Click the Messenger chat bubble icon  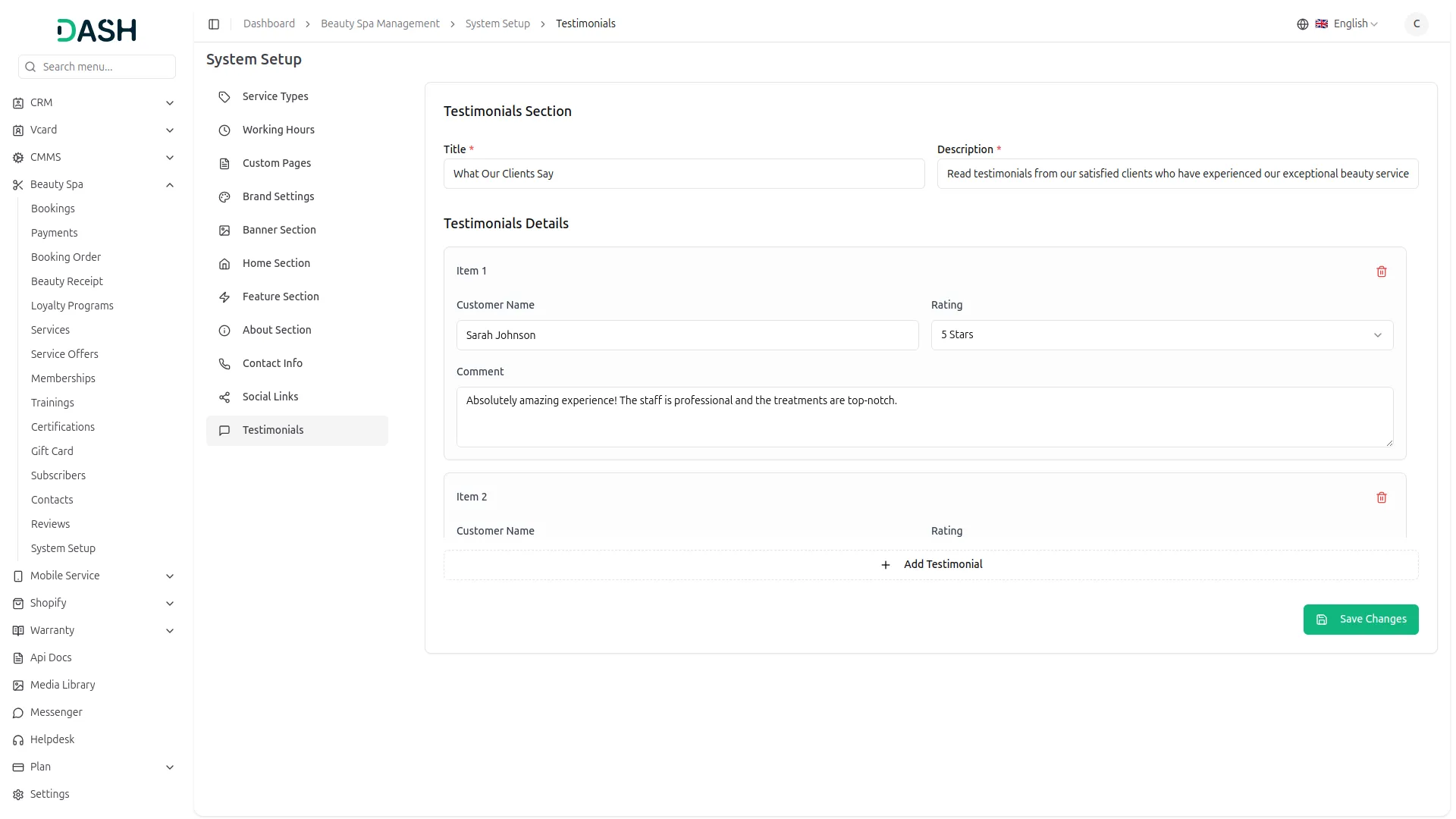[18, 713]
